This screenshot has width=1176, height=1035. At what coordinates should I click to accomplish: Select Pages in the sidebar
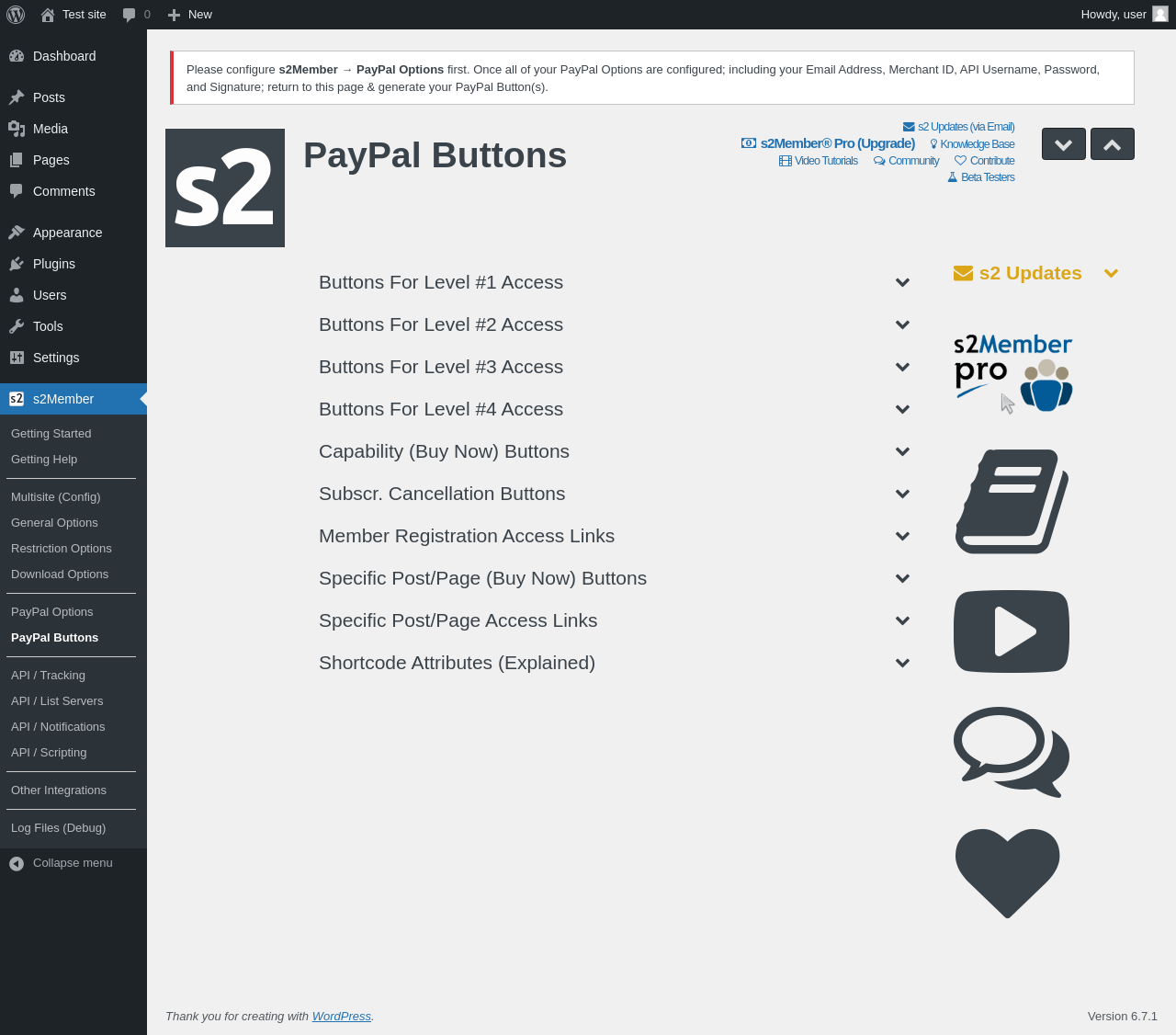tap(73, 160)
